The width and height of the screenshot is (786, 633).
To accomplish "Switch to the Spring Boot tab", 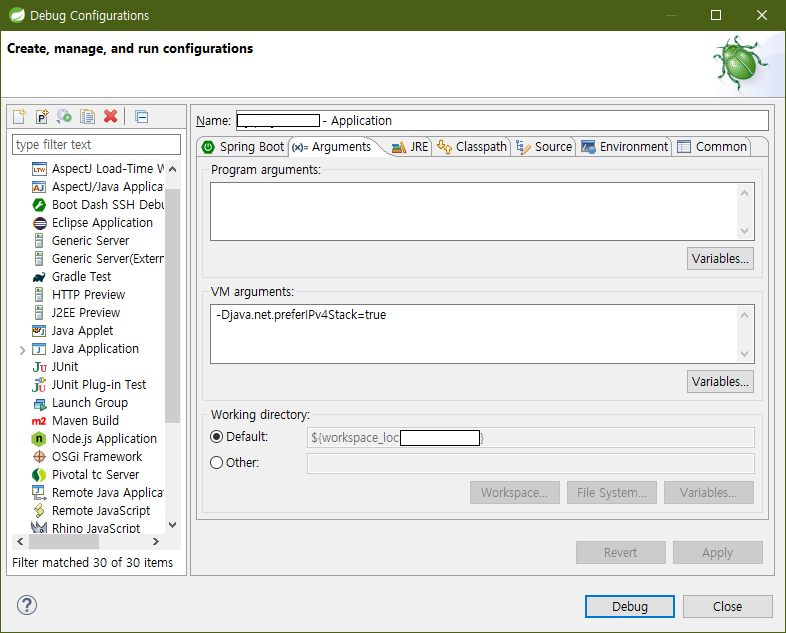I will [243, 147].
